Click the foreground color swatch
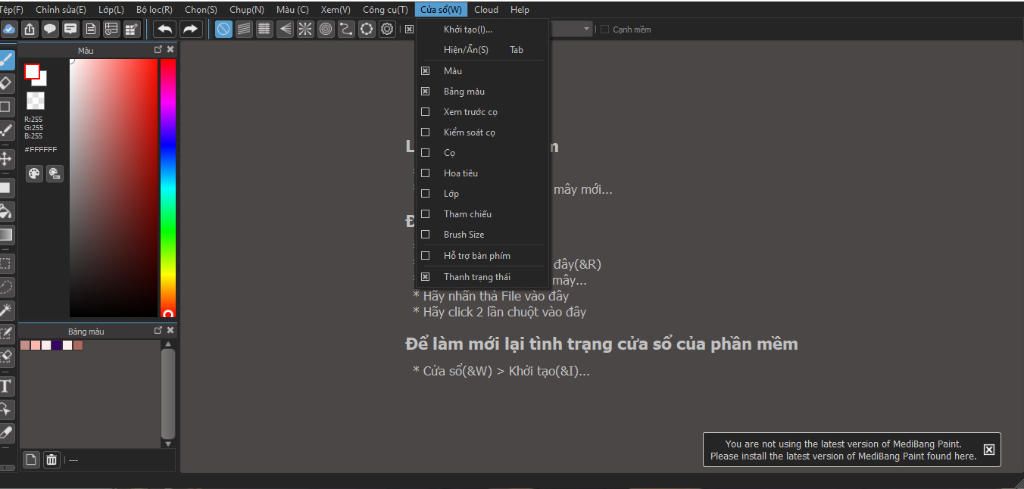1024x489 pixels. (32, 72)
